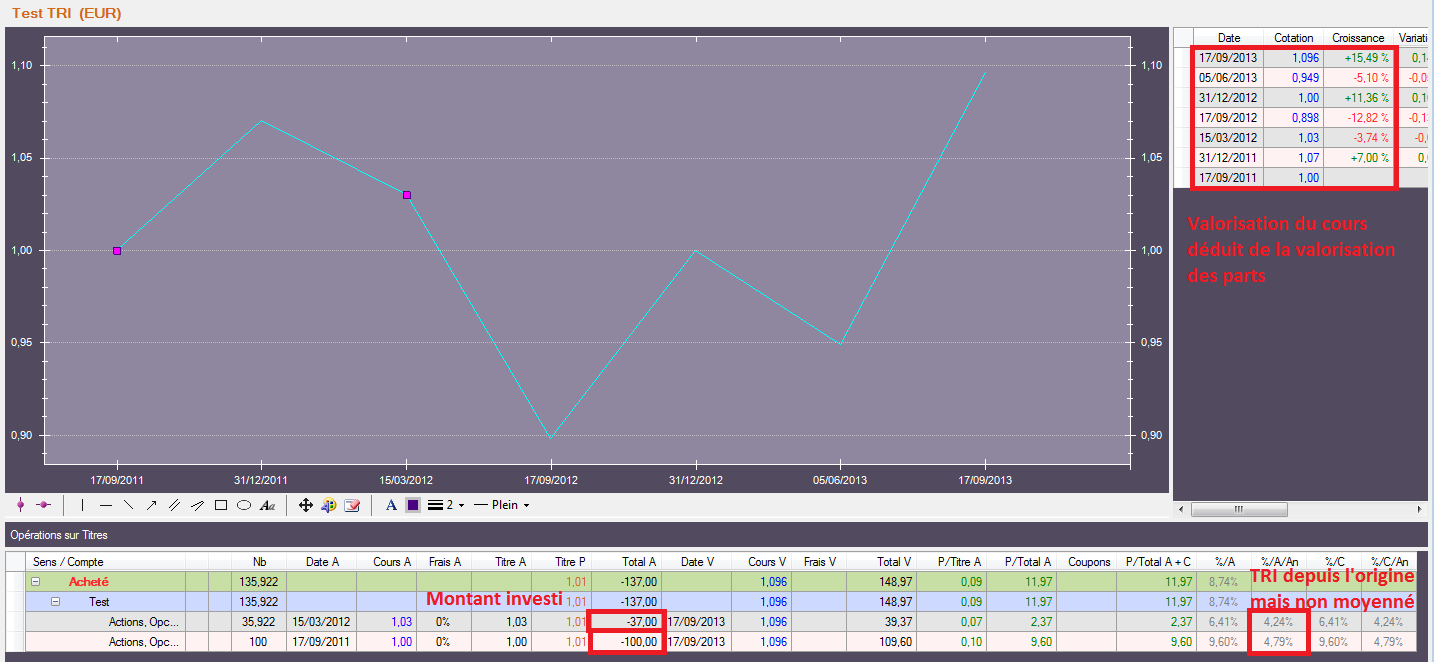This screenshot has width=1434, height=662.
Task: Click the blue letter A font button
Action: (391, 506)
